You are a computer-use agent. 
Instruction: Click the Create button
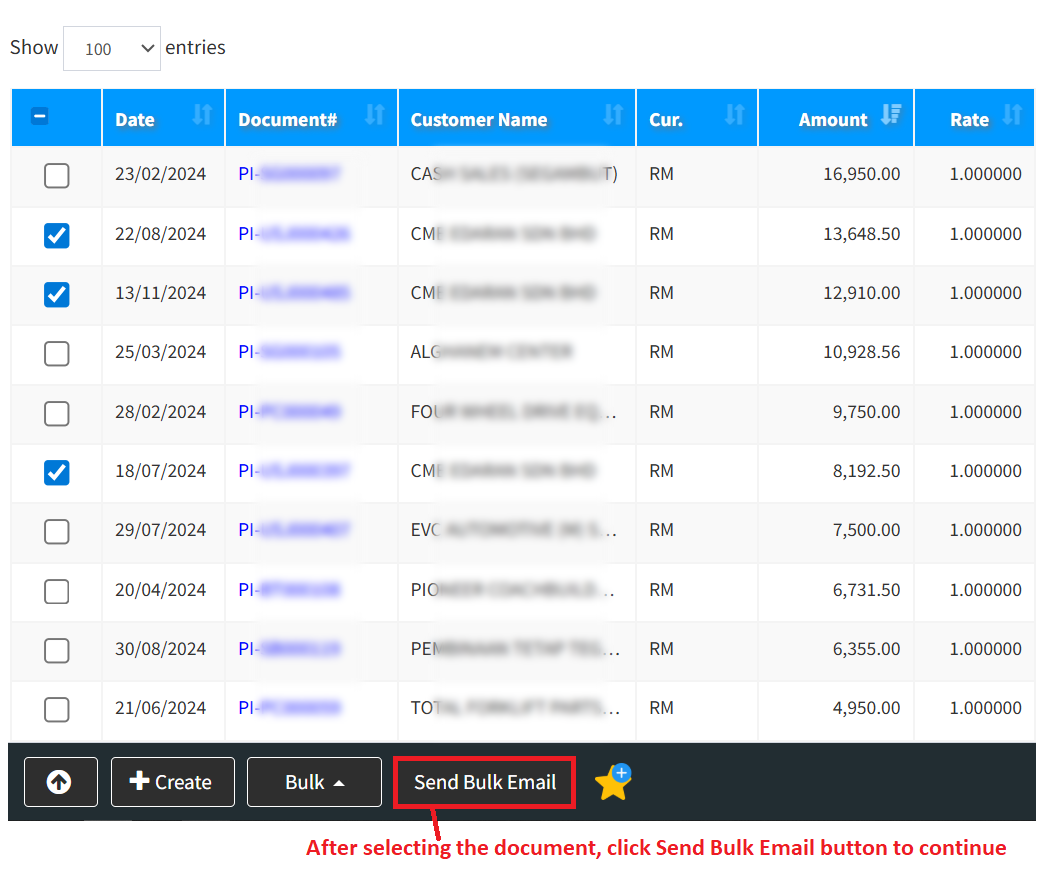tap(172, 782)
